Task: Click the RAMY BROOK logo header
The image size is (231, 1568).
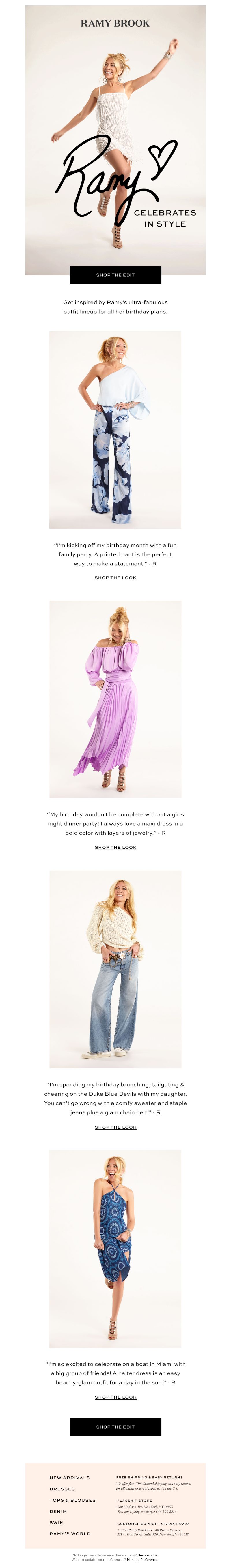Action: coord(115,23)
